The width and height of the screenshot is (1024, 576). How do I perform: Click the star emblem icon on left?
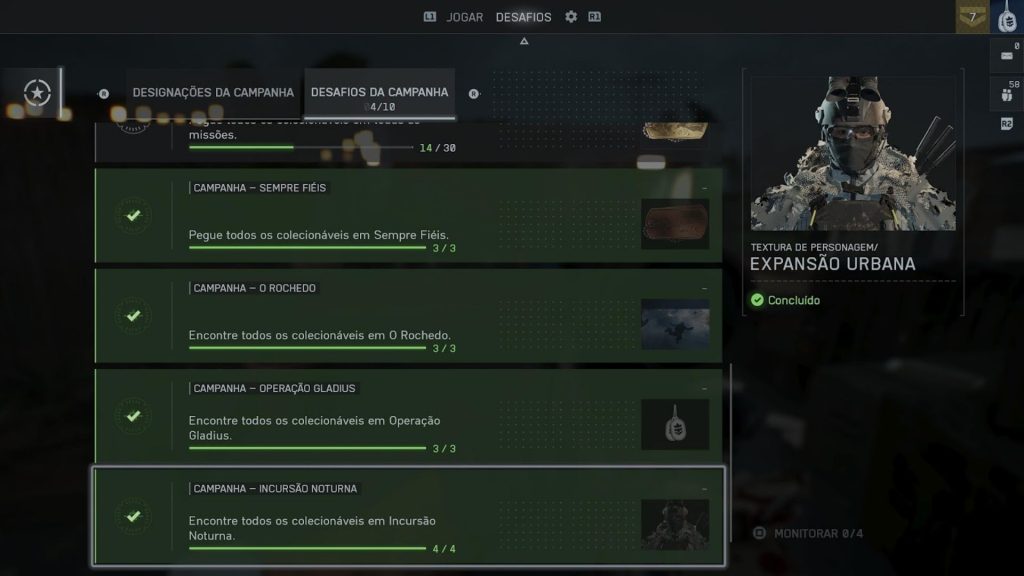[x=37, y=93]
